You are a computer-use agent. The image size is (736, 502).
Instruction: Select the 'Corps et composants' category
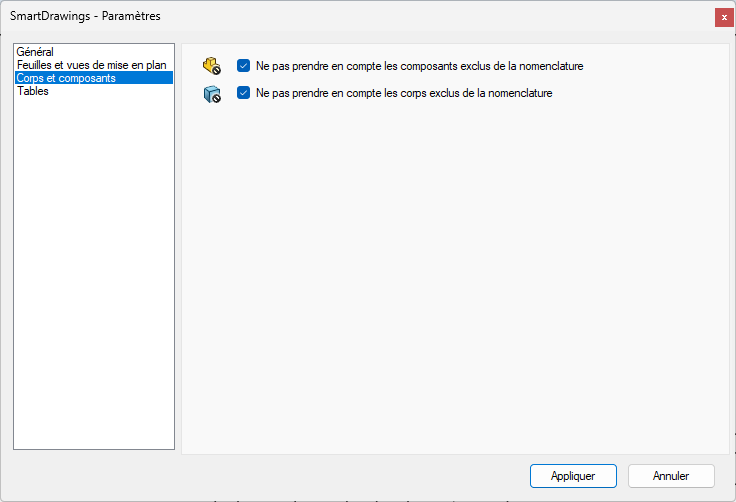66,78
